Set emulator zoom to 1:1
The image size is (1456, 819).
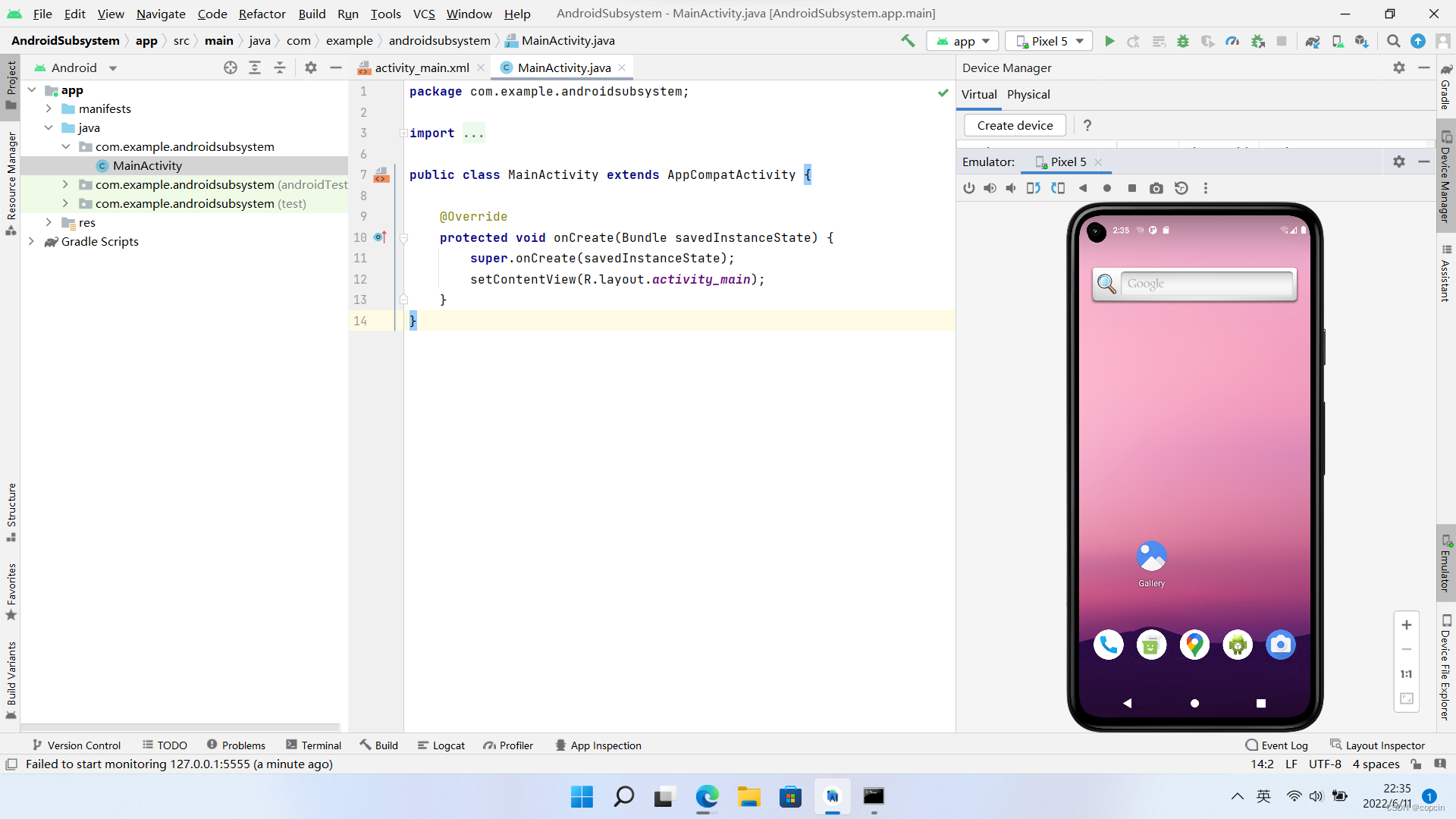point(1407,674)
